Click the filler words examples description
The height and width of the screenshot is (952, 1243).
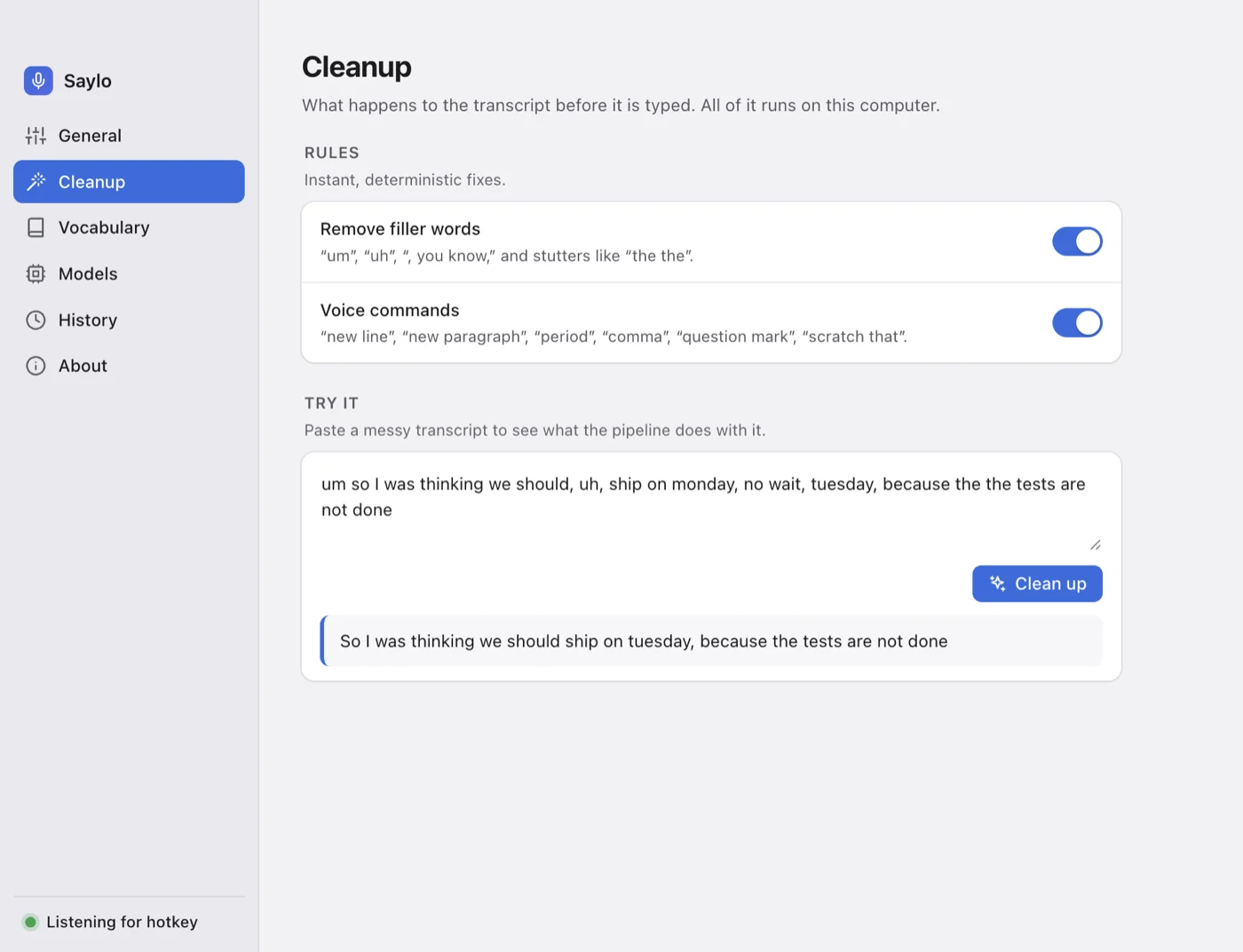click(507, 256)
